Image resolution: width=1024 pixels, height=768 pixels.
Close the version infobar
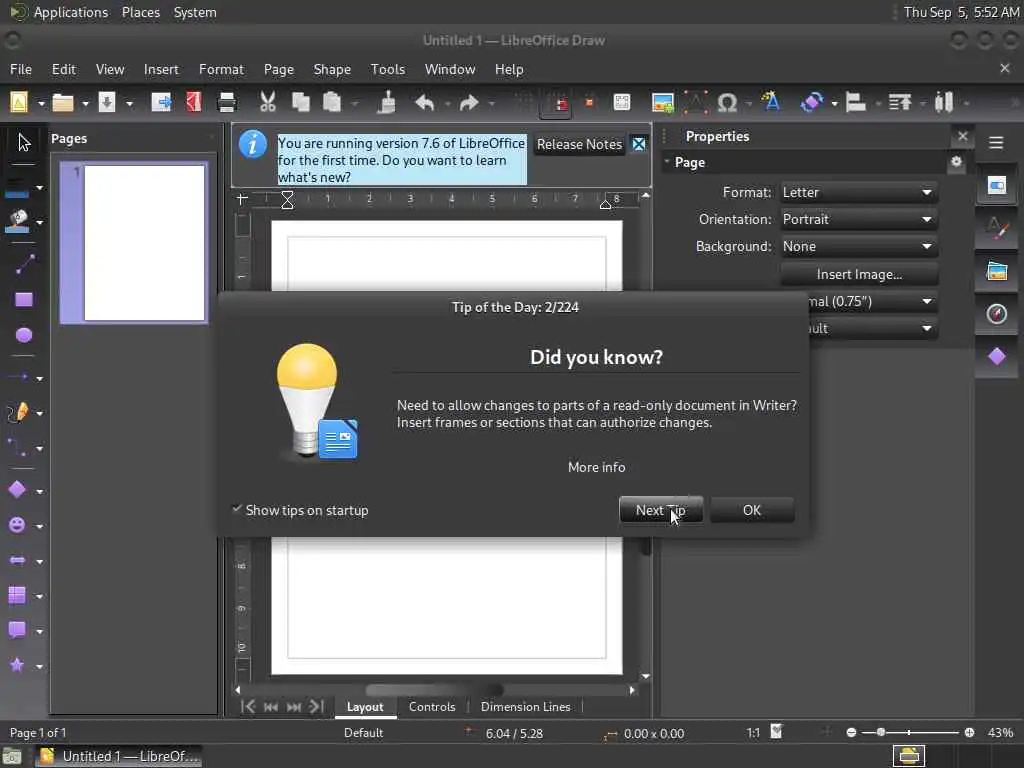(x=639, y=144)
